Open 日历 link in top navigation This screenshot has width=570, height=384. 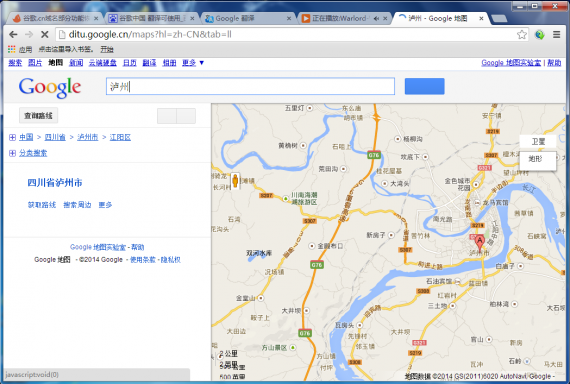pos(129,63)
